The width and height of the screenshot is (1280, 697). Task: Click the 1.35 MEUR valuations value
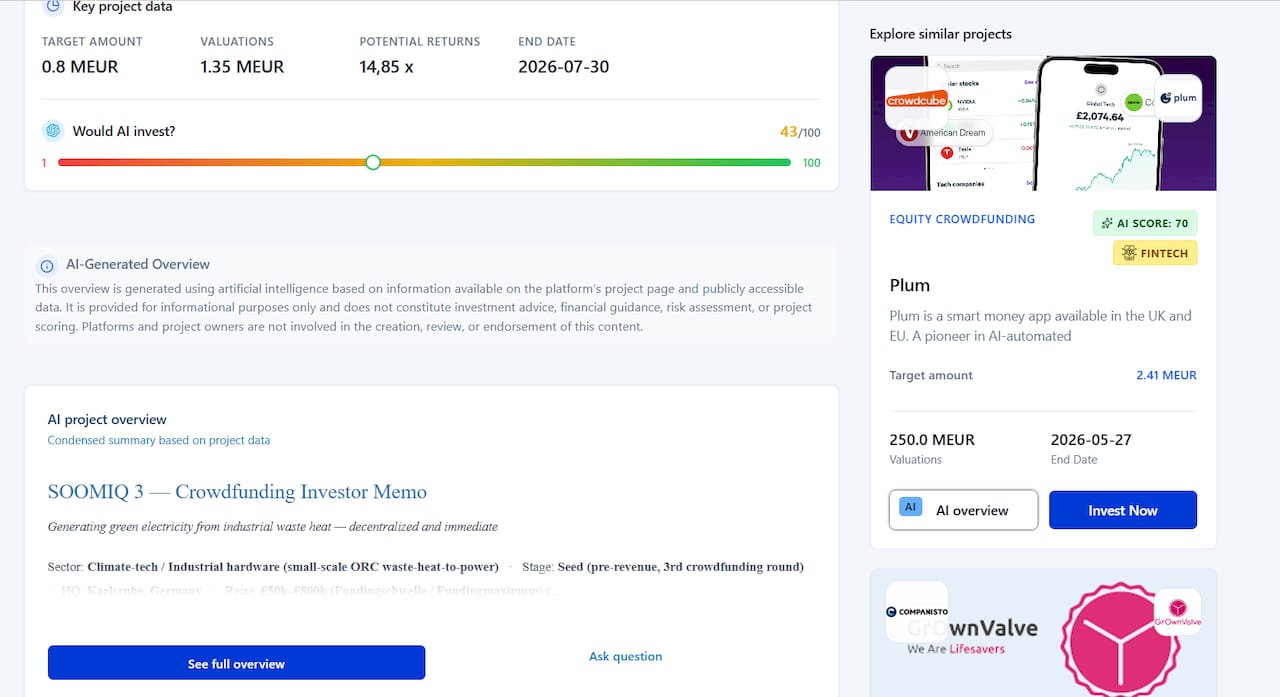pyautogui.click(x=242, y=67)
